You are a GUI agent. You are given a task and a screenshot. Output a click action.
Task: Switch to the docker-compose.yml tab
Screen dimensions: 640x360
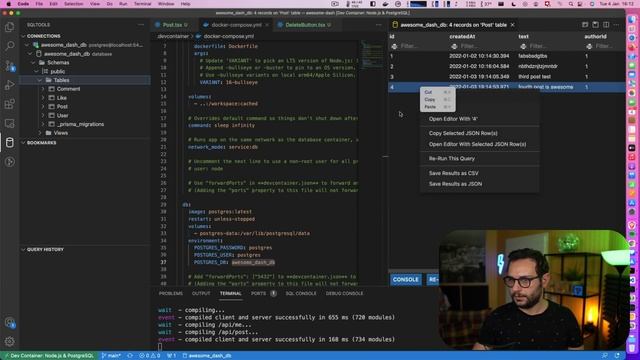click(236, 25)
